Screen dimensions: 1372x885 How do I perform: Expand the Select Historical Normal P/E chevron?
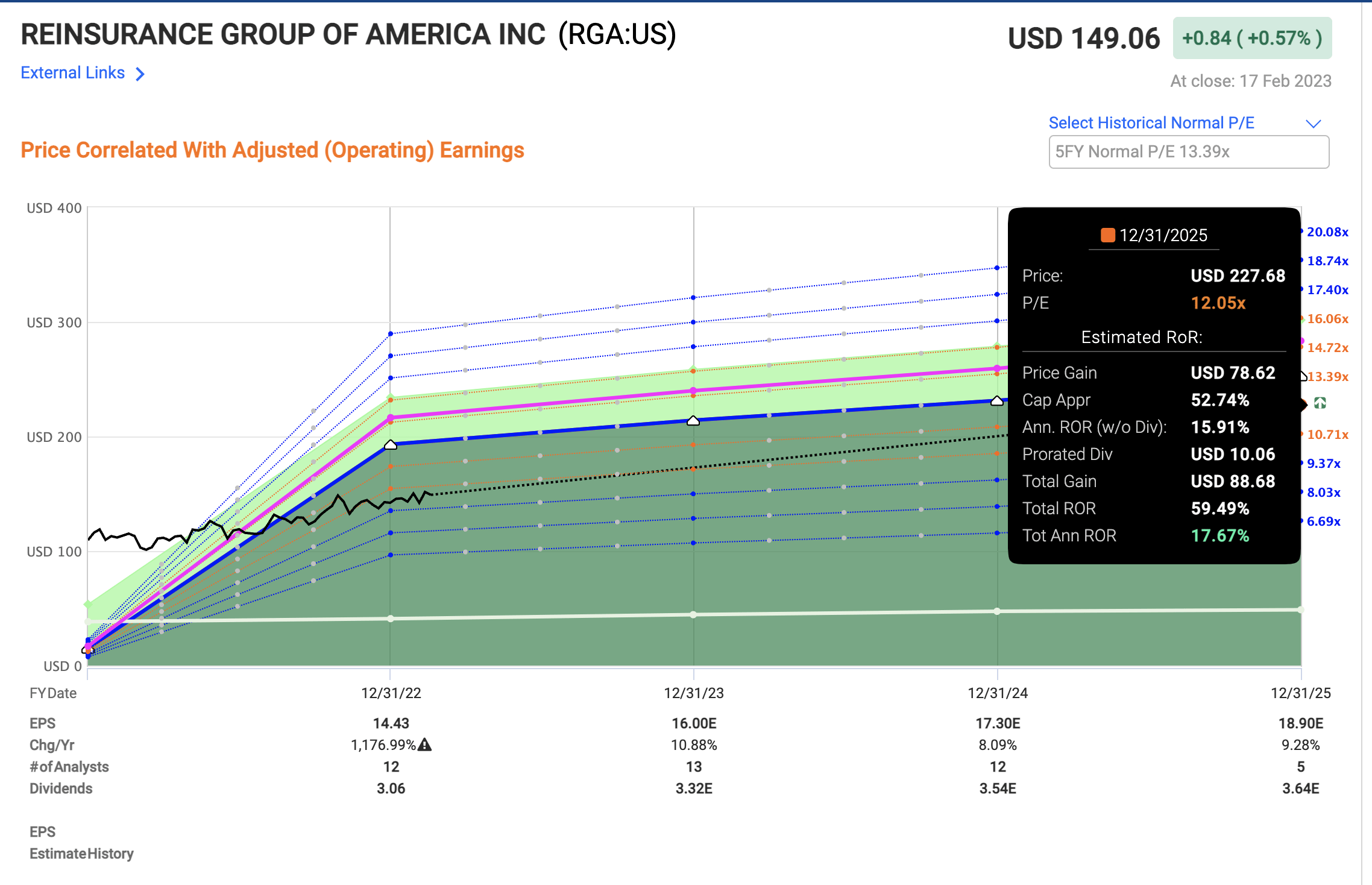(1314, 124)
